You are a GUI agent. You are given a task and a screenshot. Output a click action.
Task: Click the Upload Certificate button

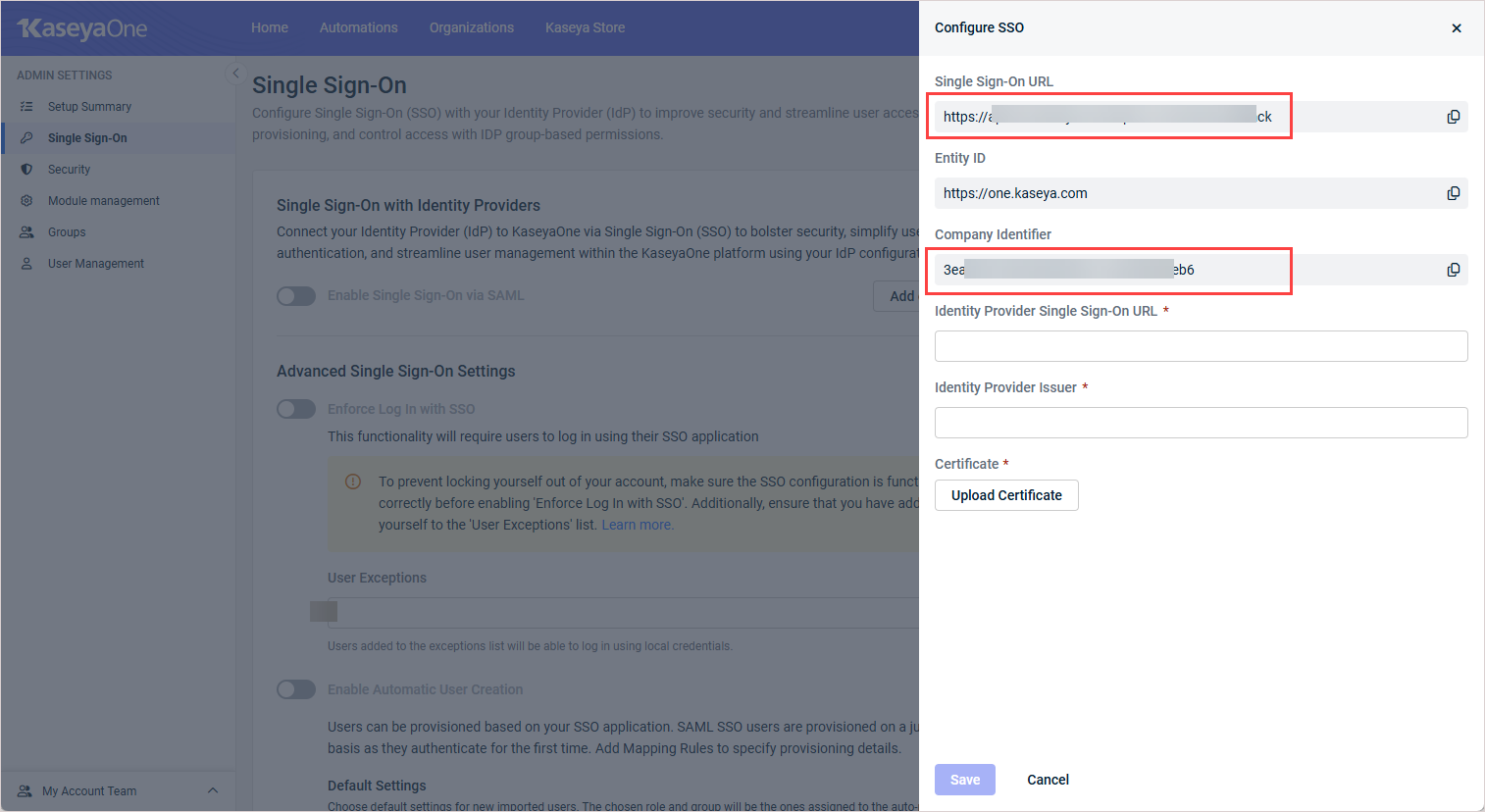click(1006, 495)
